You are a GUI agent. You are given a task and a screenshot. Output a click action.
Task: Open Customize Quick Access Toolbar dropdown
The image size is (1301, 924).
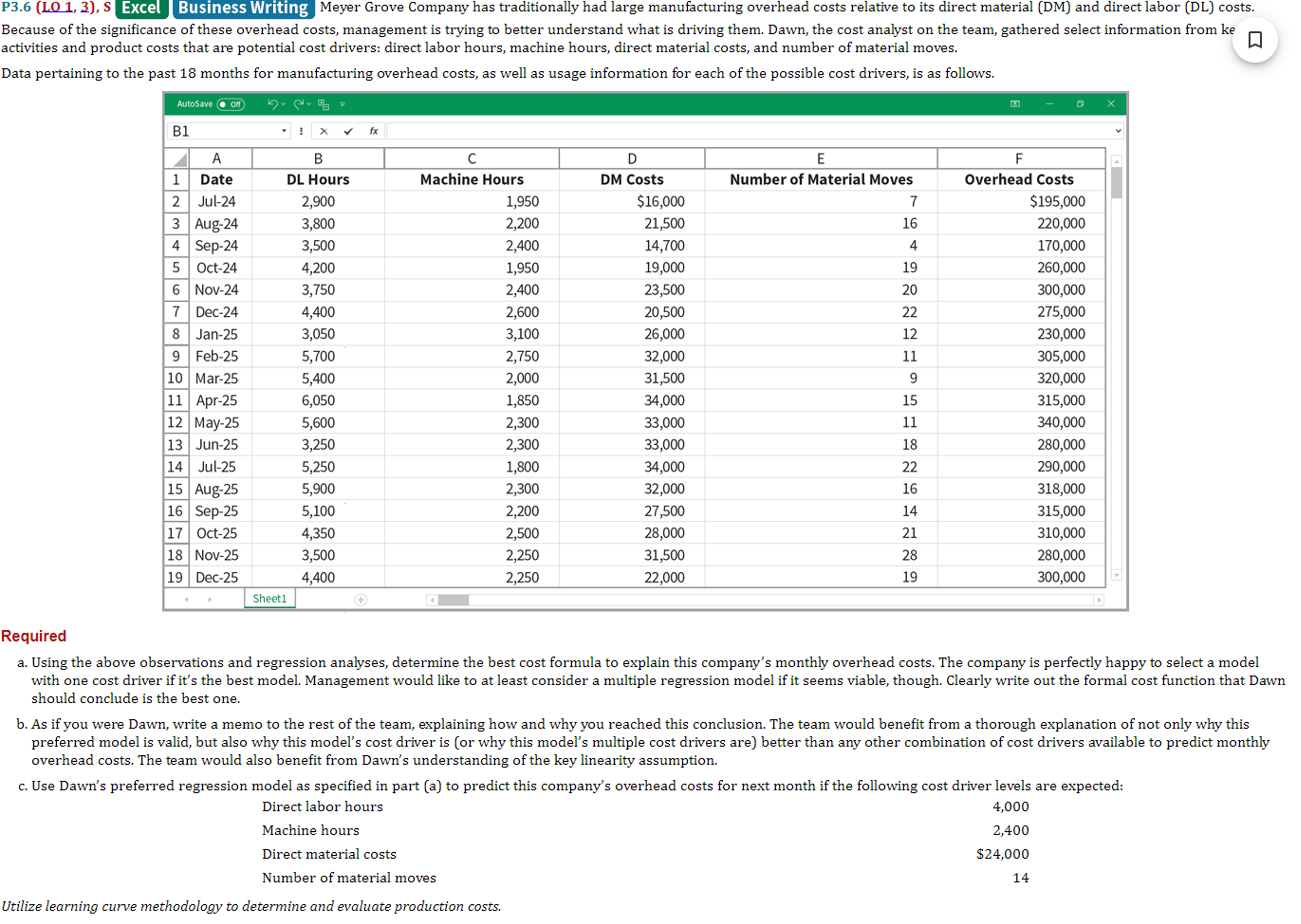click(x=343, y=105)
